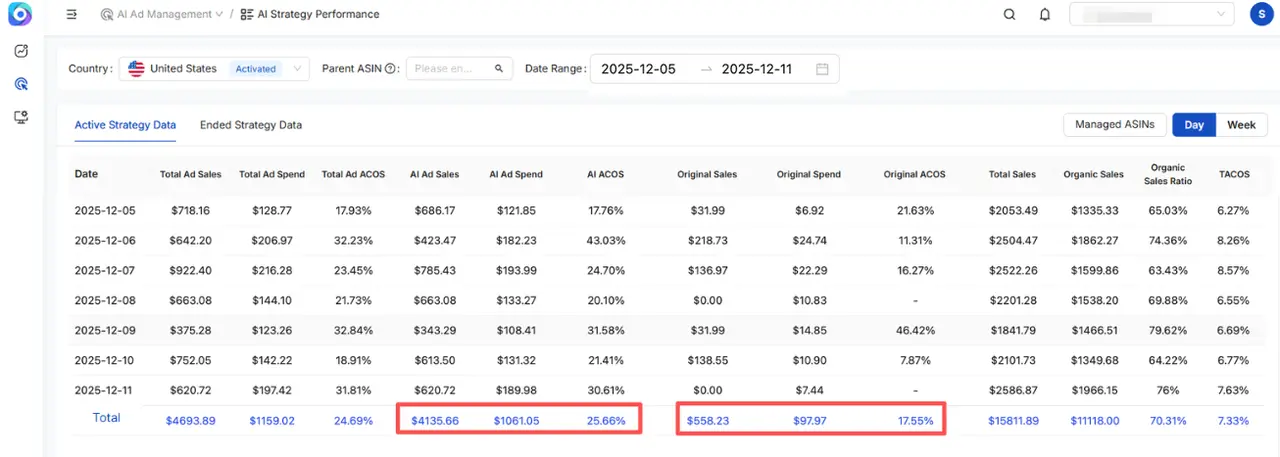Open the notifications bell
Viewport: 1280px width, 457px height.
(1045, 15)
